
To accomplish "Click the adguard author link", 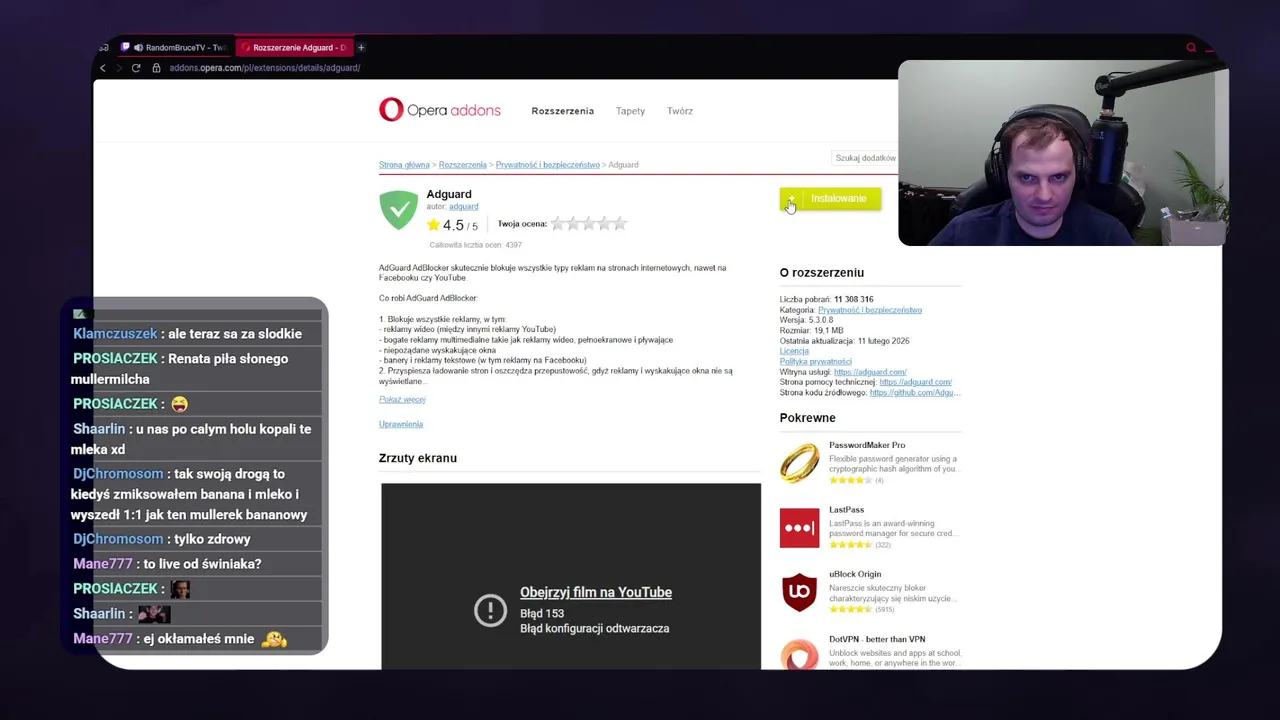I will coord(463,207).
